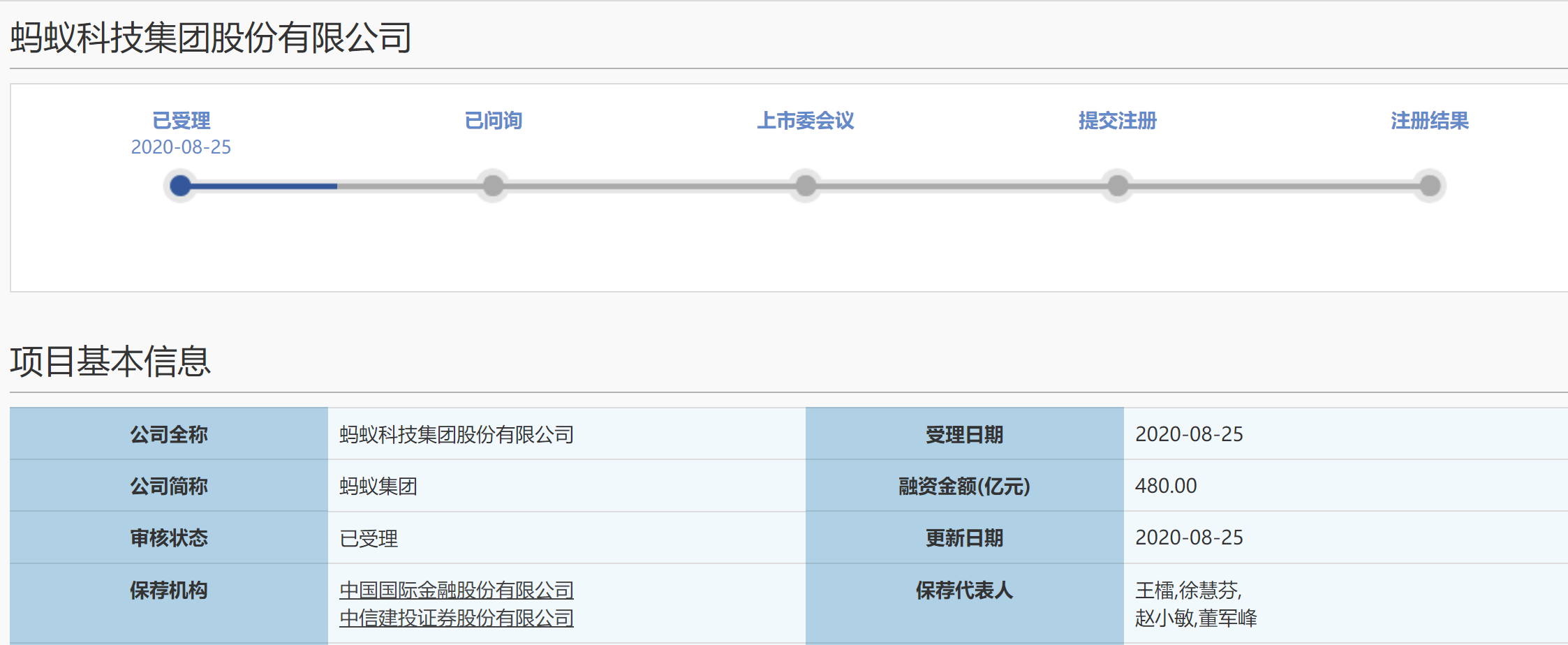Click the 已受理 progress step dot
Viewport: 1568px width, 645px height.
181,186
